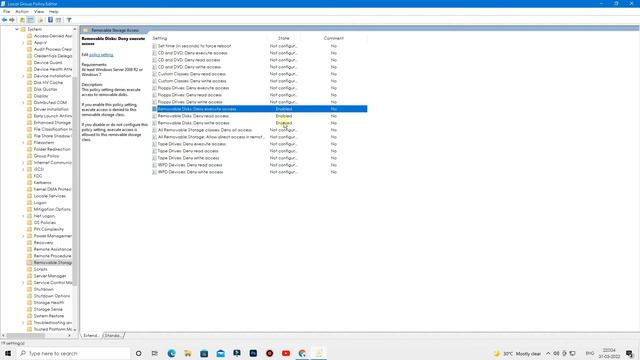
Task: Switch to the Standard tab
Action: (x=113, y=336)
